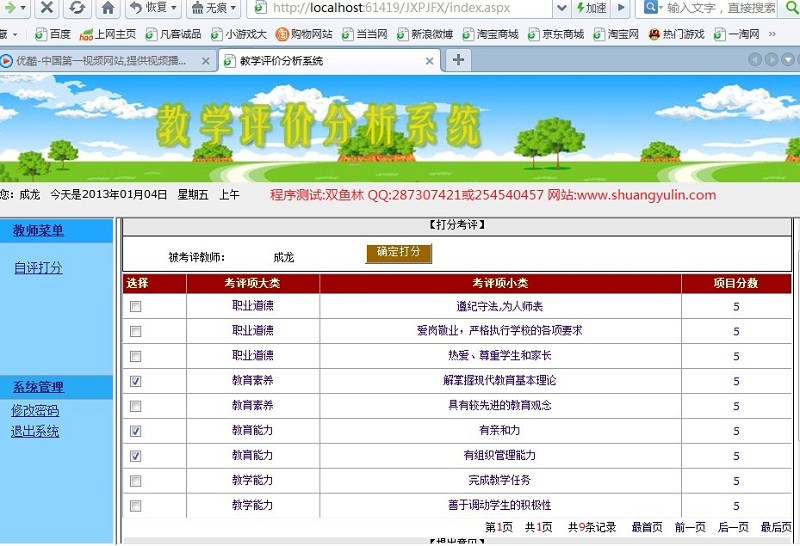The image size is (800, 546).
Task: Click the 恢复 restore button
Action: [x=147, y=8]
